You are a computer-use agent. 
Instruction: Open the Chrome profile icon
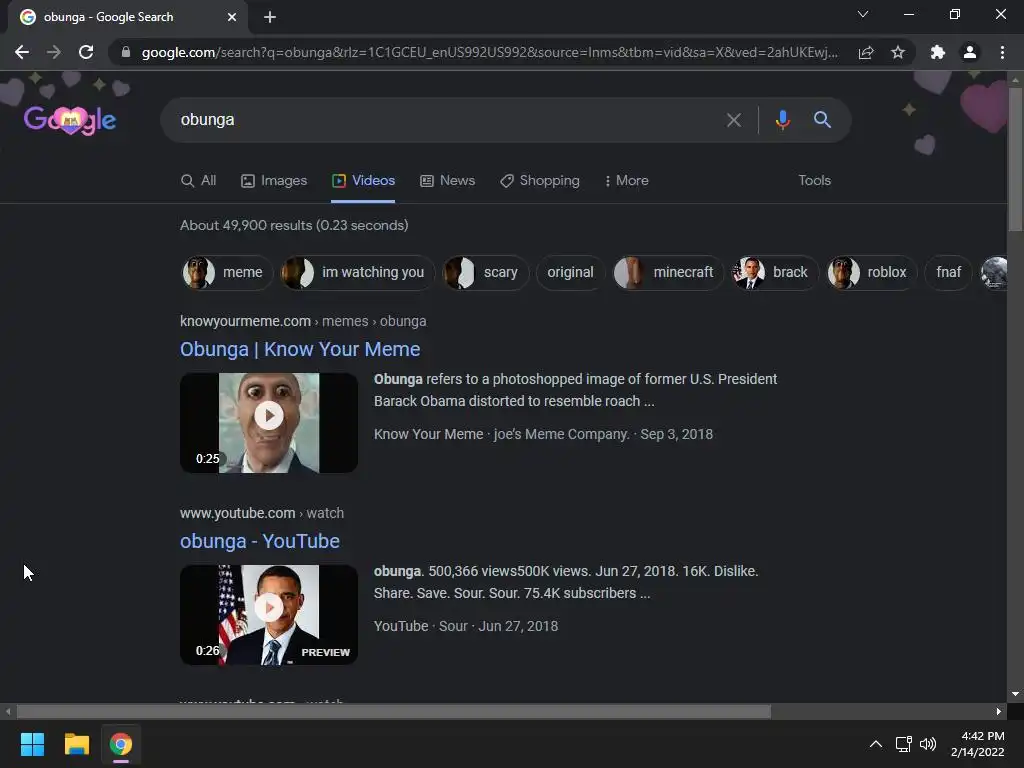coord(970,52)
